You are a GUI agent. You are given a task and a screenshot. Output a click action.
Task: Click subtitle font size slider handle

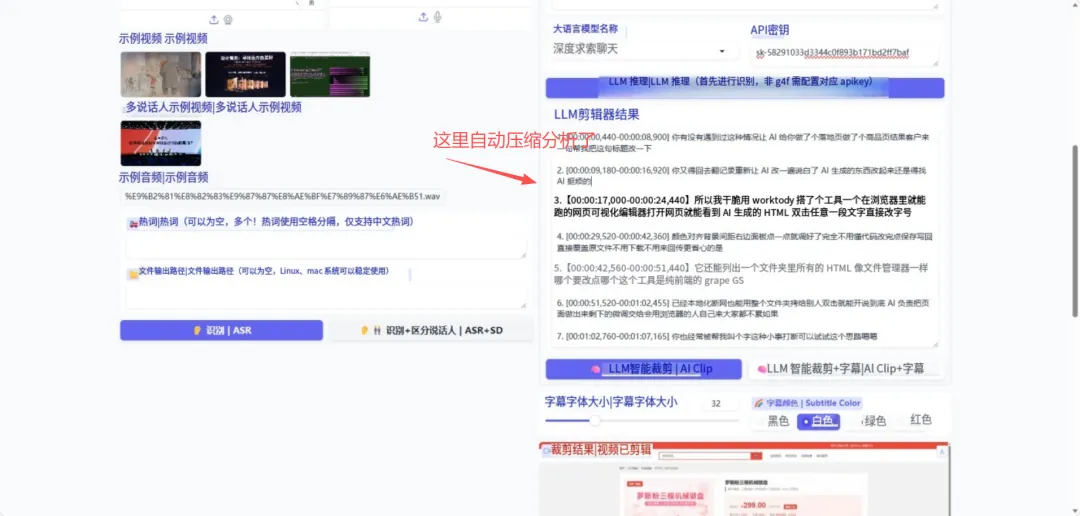[x=595, y=420]
